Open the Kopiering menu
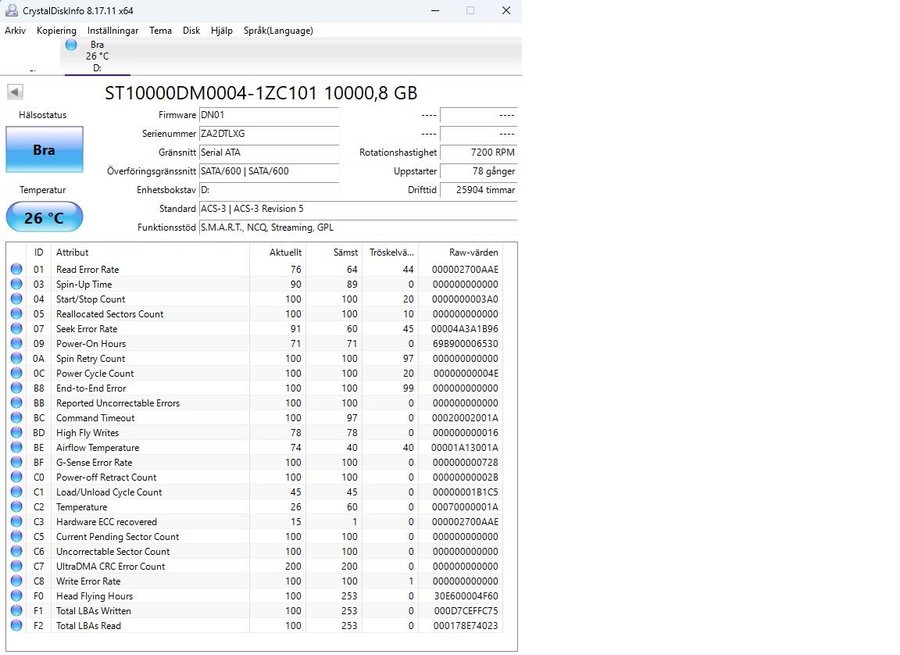 (56, 30)
